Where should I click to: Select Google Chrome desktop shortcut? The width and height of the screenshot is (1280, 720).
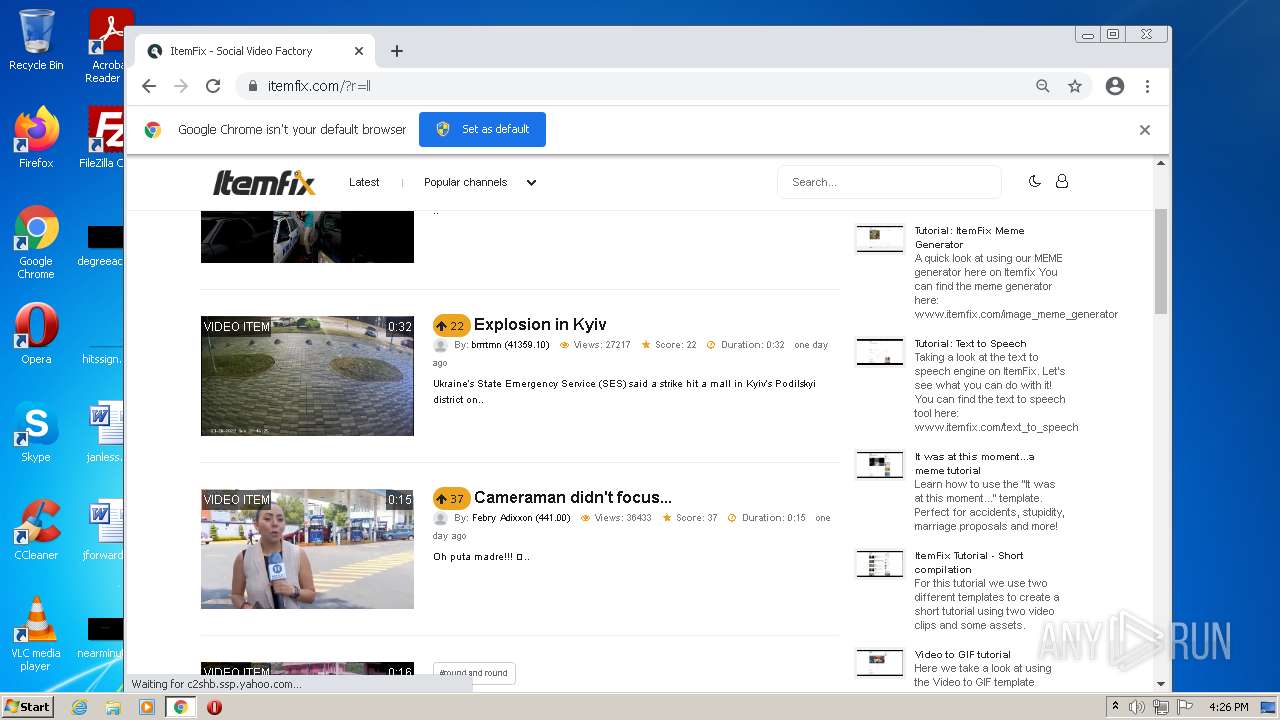pyautogui.click(x=36, y=243)
